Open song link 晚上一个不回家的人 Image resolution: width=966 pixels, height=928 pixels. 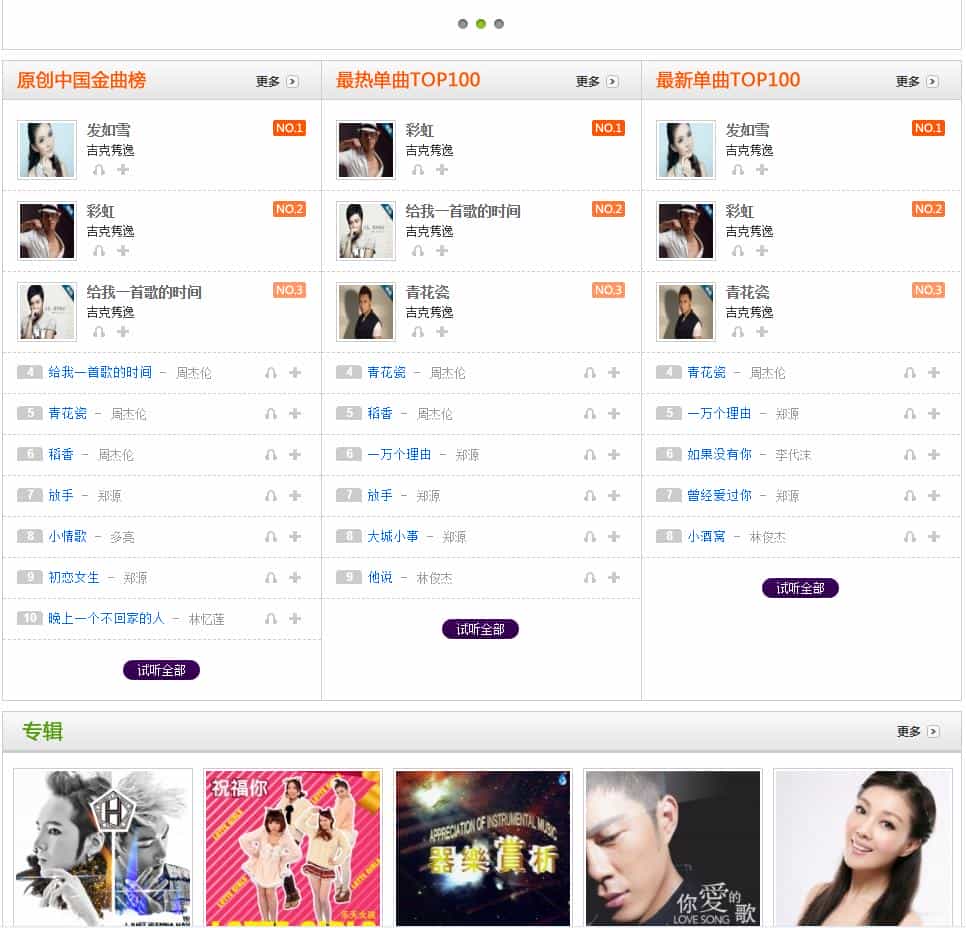point(107,618)
